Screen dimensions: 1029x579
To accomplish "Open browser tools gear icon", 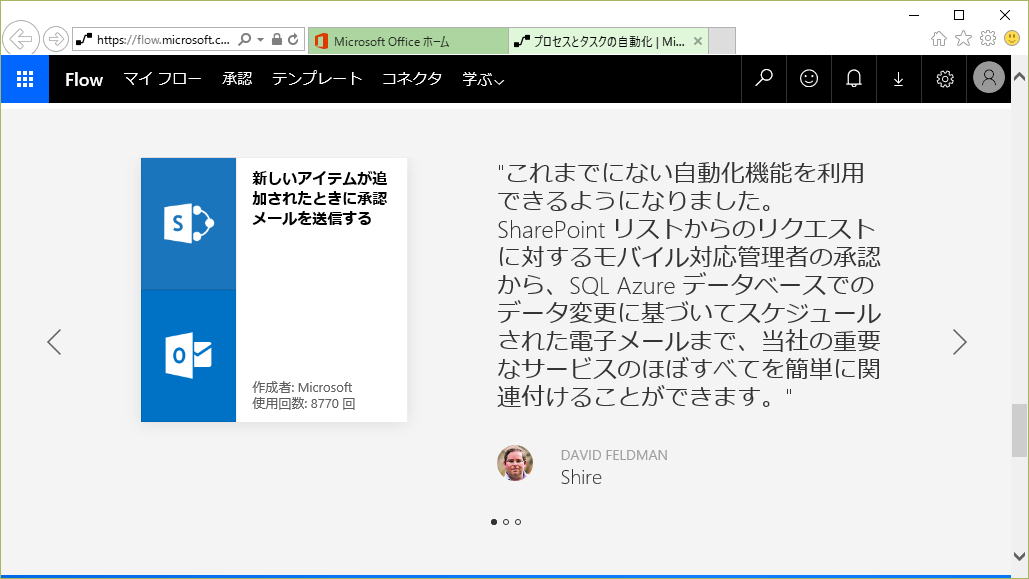I will (x=988, y=38).
